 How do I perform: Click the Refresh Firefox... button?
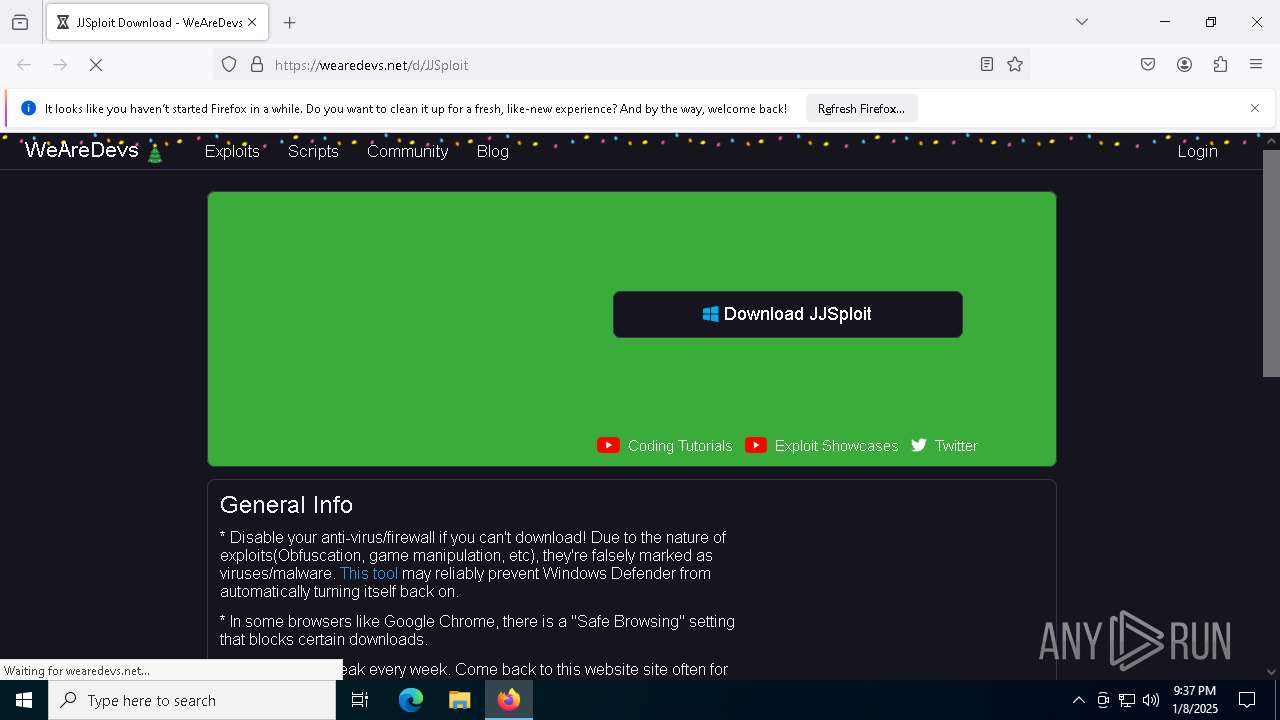coord(861,109)
